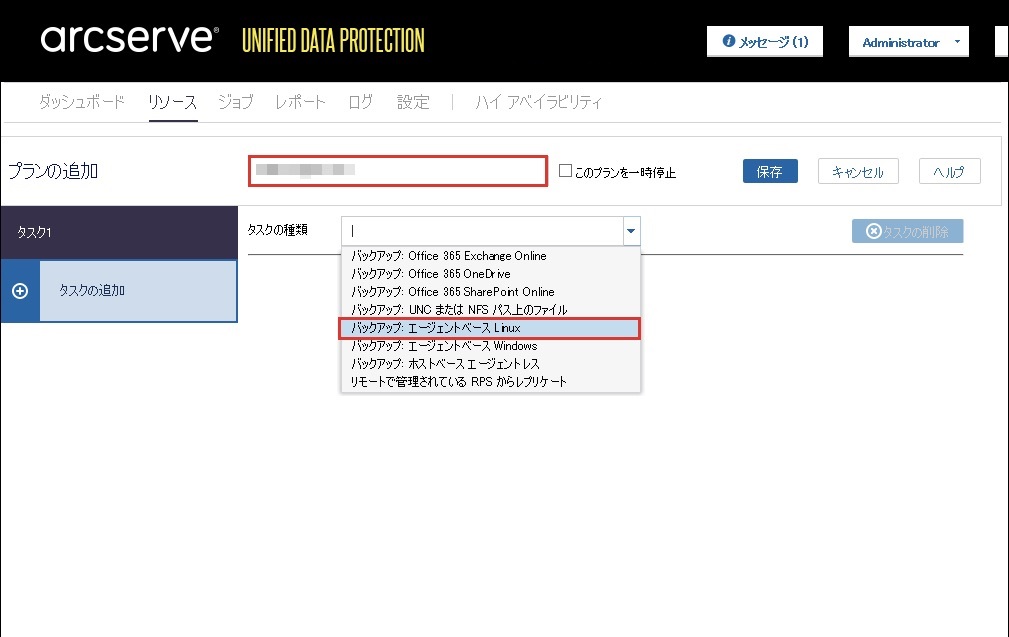Screen dimensions: 1009x637
Task: Open the ハイ アベイラビリティ tab
Action: tap(539, 102)
